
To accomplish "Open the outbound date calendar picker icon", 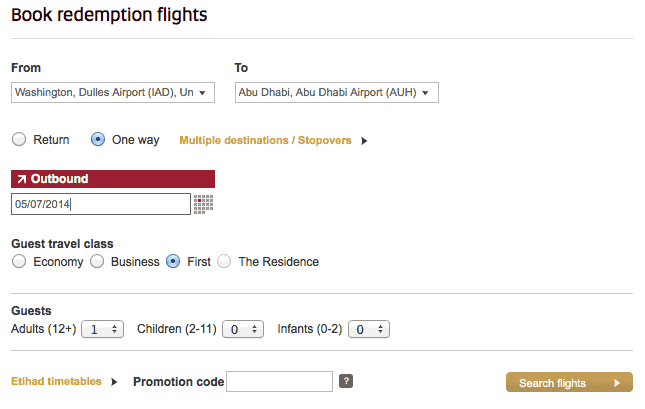I will pyautogui.click(x=204, y=204).
